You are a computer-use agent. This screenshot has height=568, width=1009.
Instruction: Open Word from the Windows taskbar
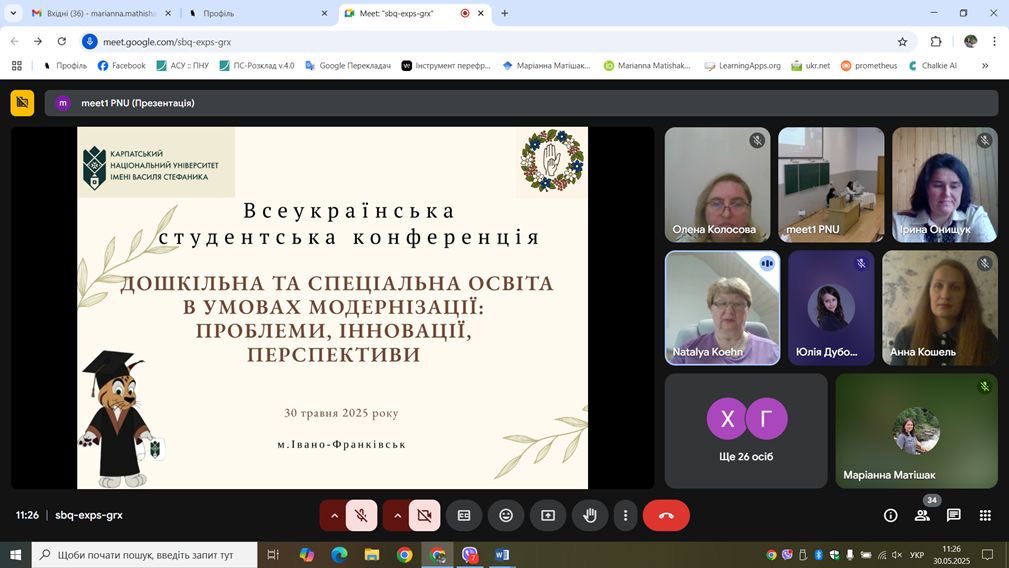pyautogui.click(x=502, y=555)
